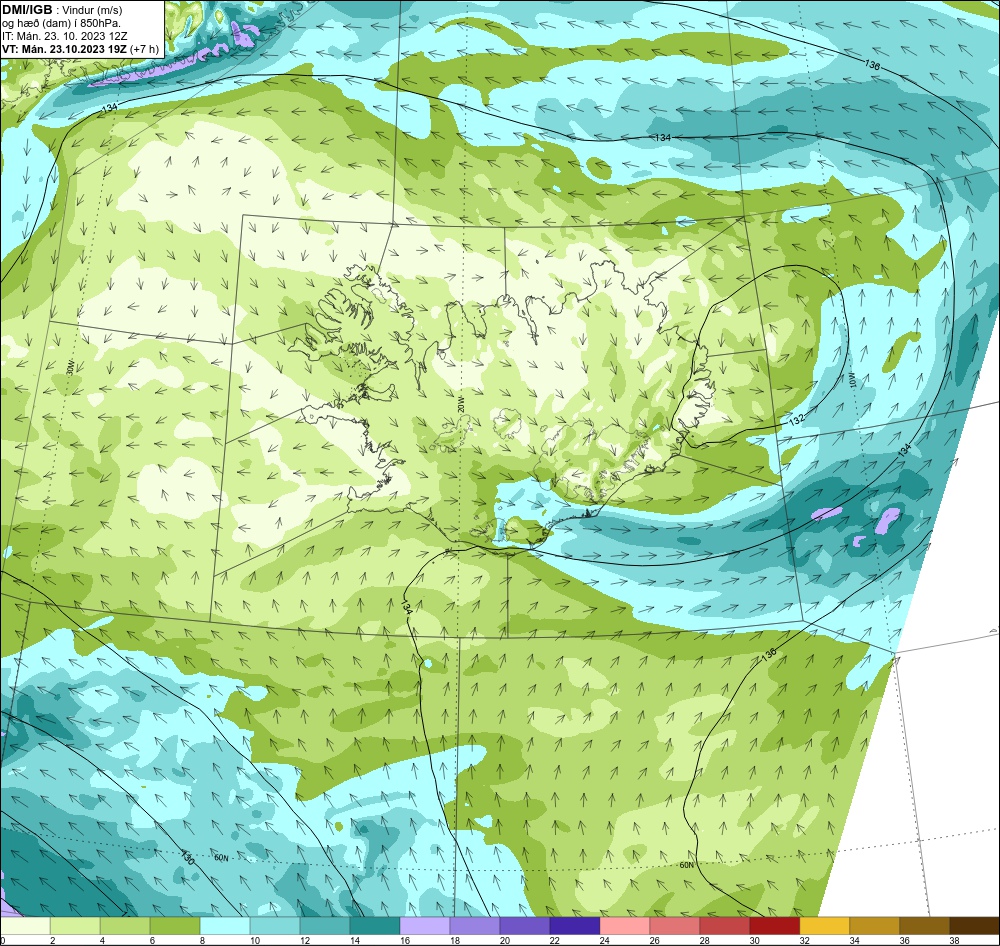This screenshot has width=1000, height=946.
Task: Select the 14–16 m/s dark teal swatch
Action: point(375,926)
